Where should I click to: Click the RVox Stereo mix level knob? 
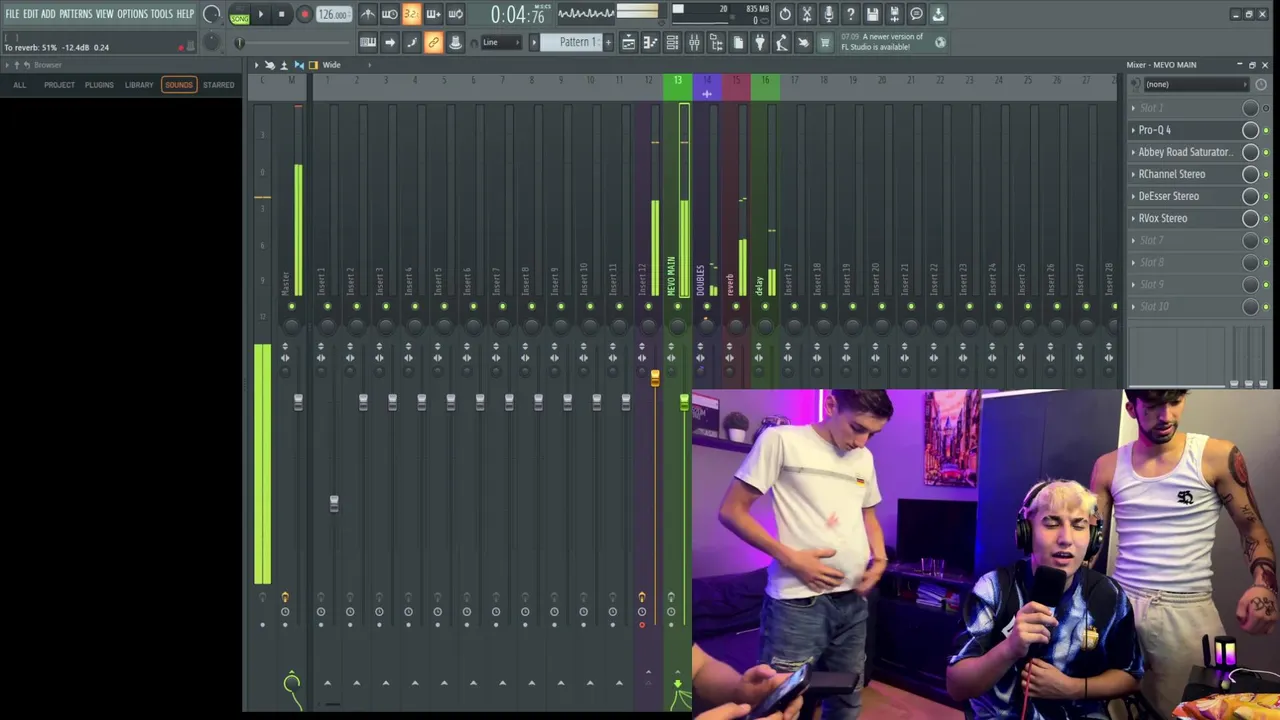(x=1250, y=218)
